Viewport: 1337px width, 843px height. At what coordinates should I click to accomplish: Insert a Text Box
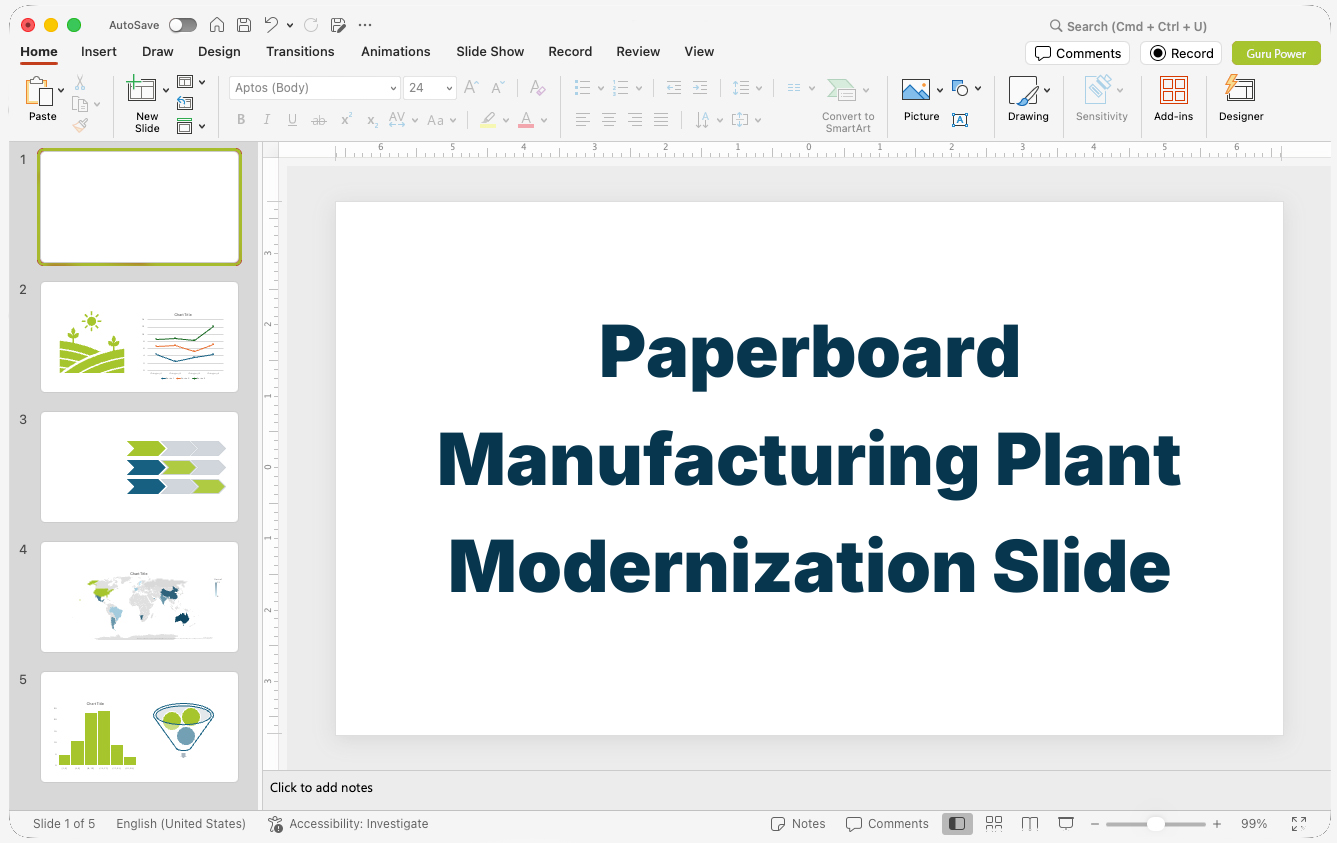[x=960, y=120]
